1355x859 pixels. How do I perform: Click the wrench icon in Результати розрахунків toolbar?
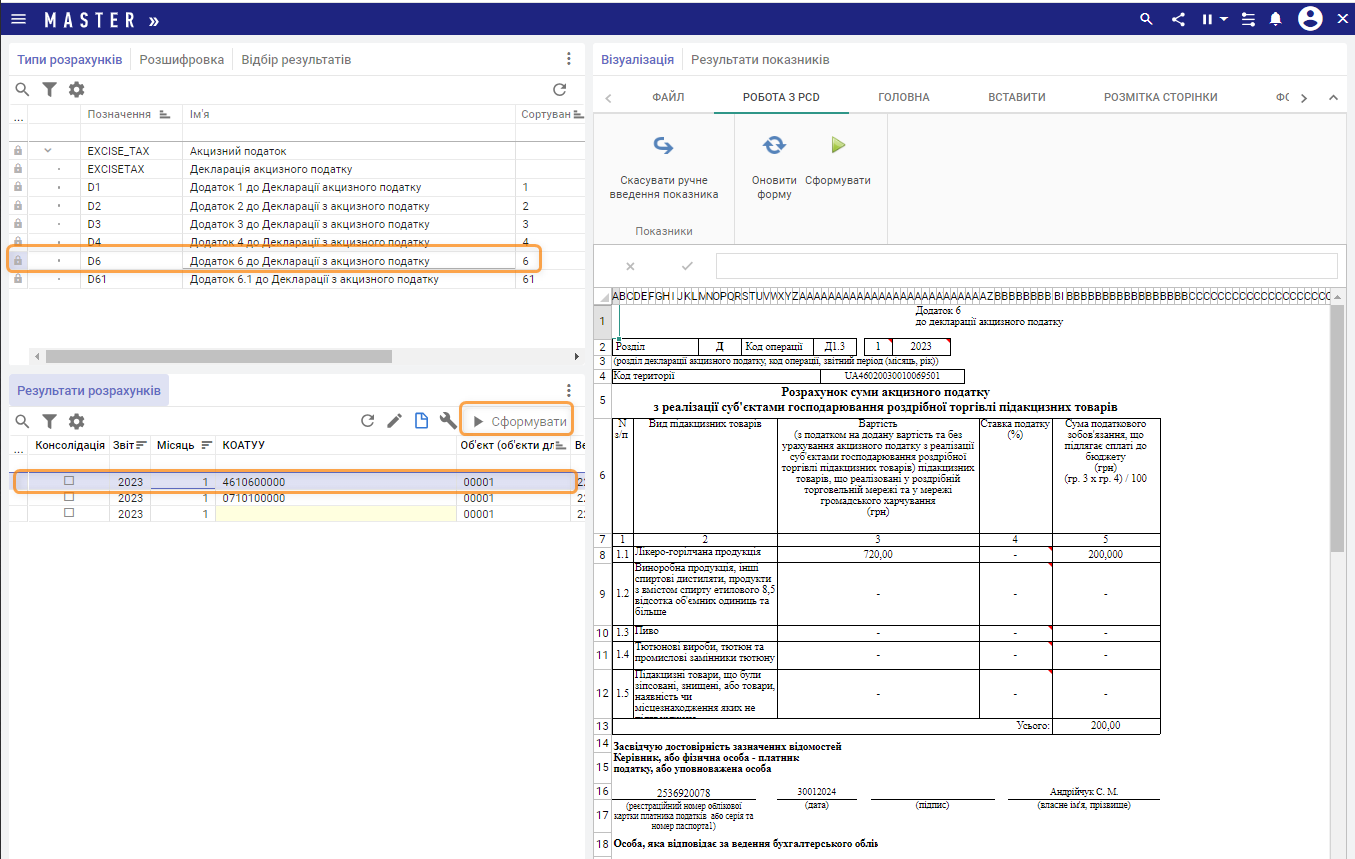(448, 421)
